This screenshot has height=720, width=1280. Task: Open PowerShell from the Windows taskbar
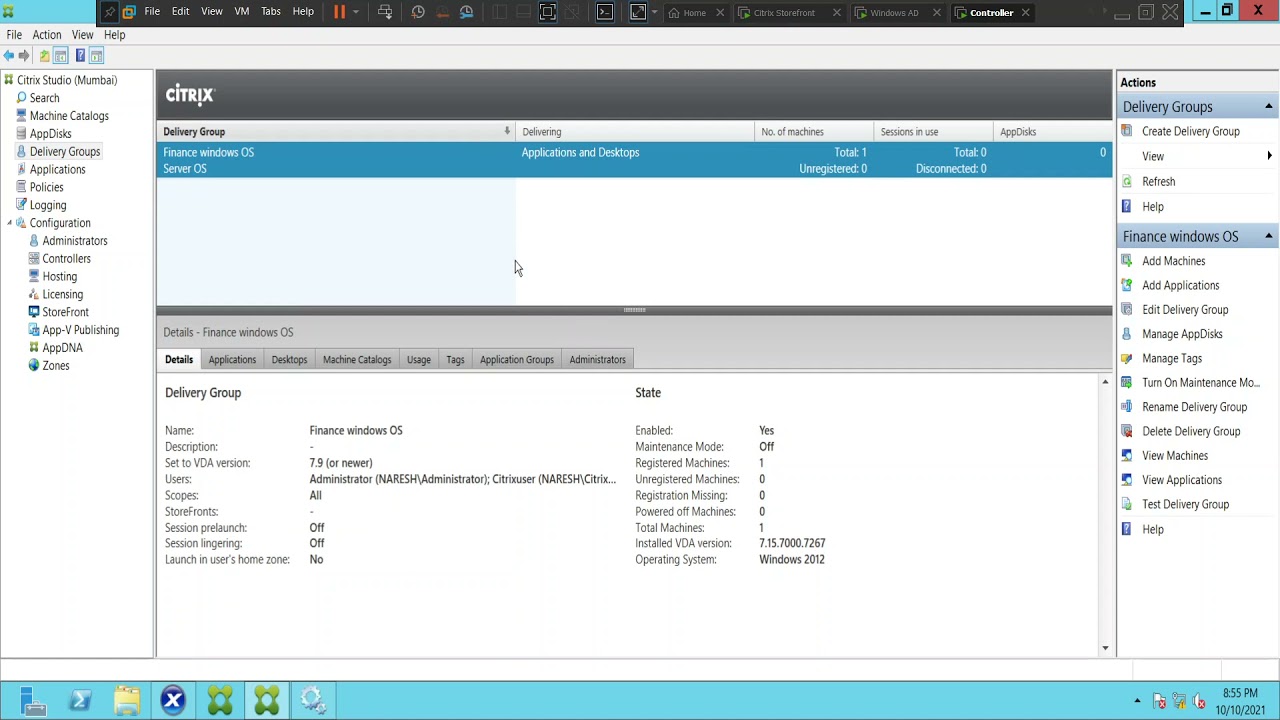click(80, 701)
